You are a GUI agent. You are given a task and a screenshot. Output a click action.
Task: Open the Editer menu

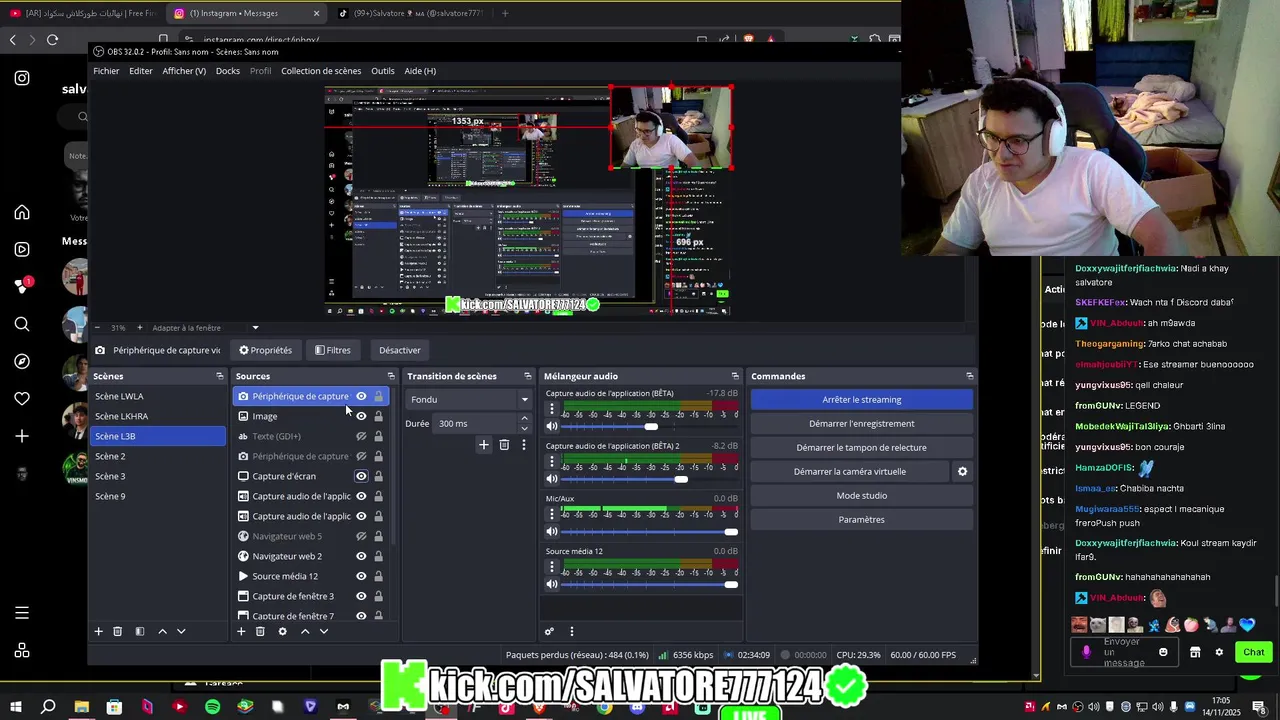pos(141,71)
